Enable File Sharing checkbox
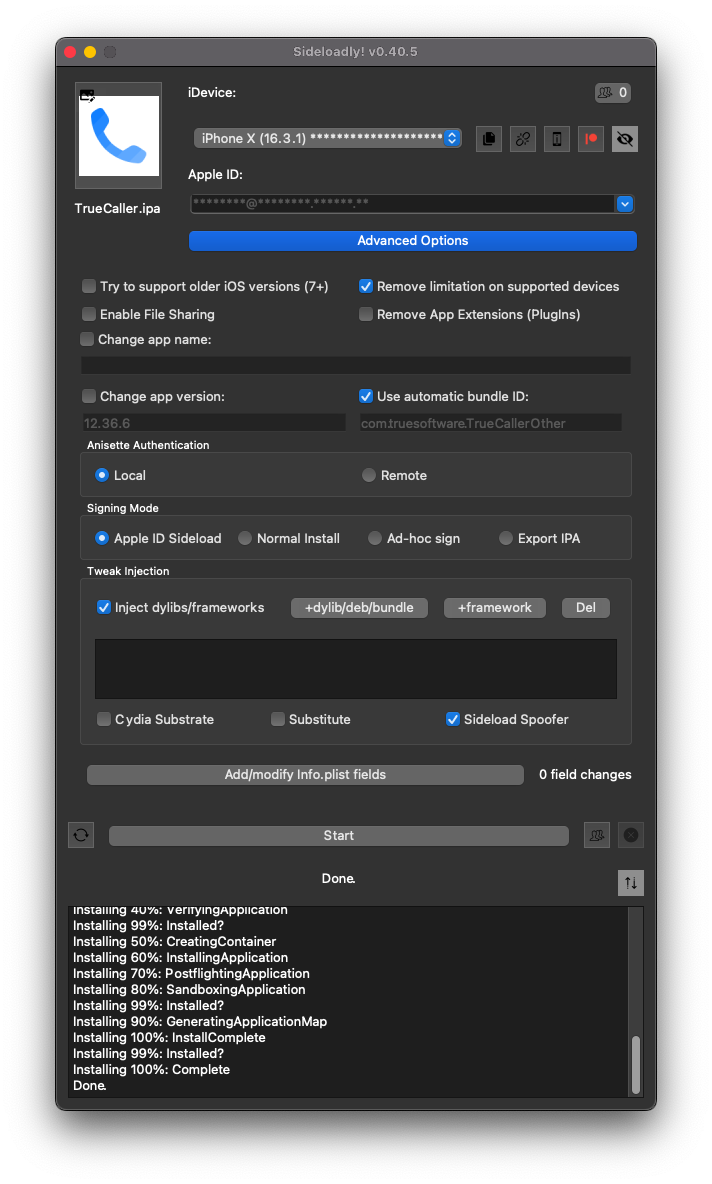Viewport: 712px width, 1184px height. tap(89, 314)
